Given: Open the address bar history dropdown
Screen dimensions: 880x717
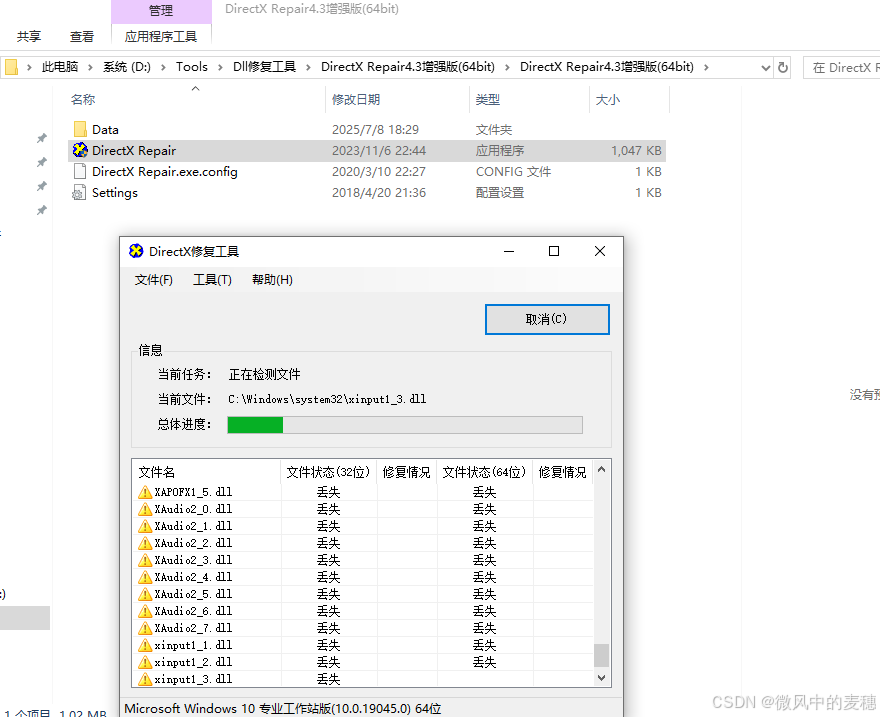Looking at the screenshot, I should point(765,68).
